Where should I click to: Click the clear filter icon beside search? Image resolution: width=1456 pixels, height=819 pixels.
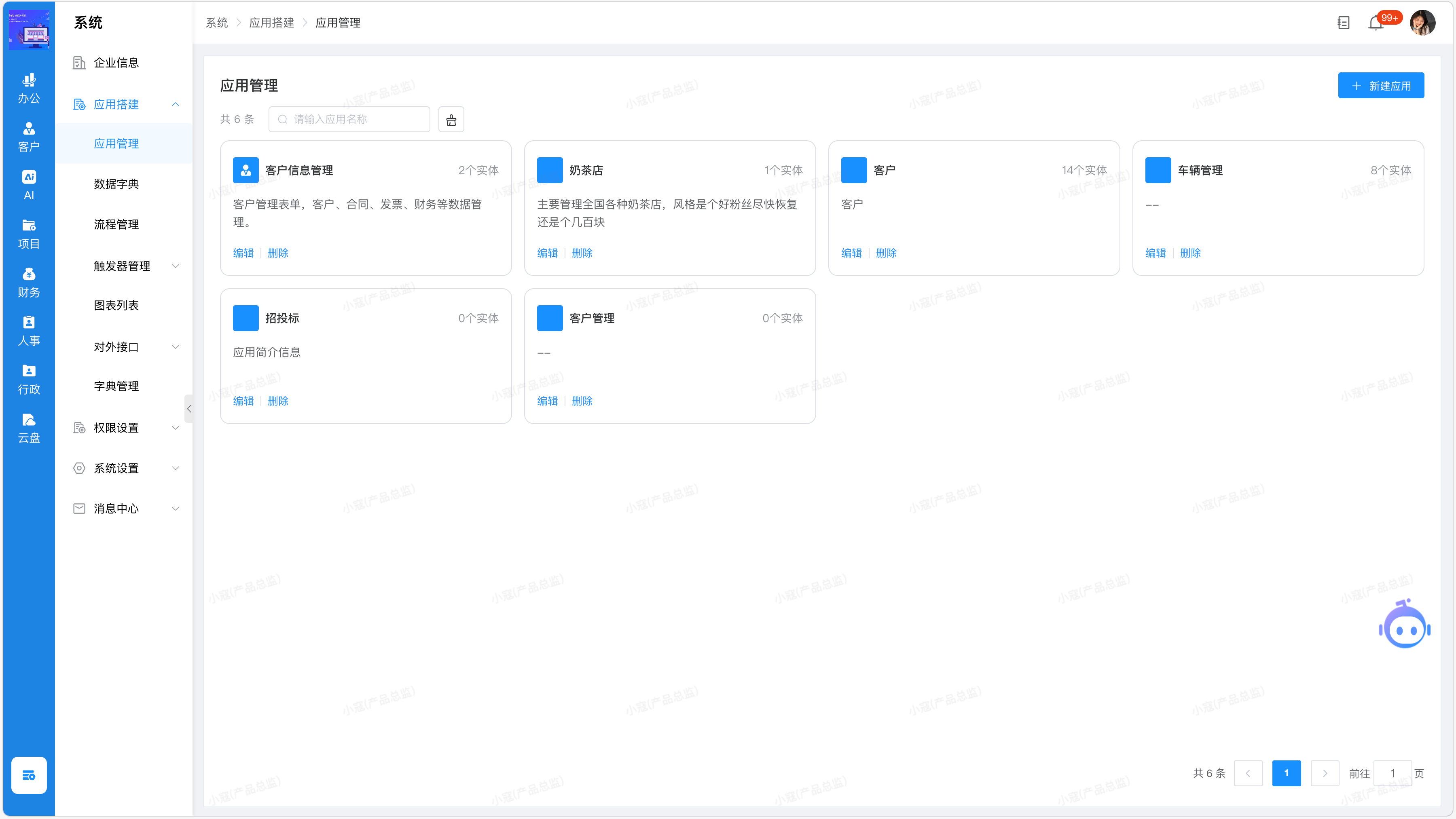click(451, 119)
